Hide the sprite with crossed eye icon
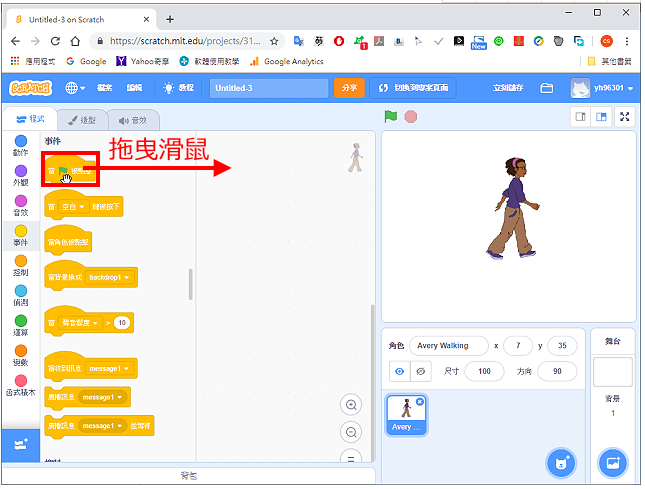 (x=420, y=372)
